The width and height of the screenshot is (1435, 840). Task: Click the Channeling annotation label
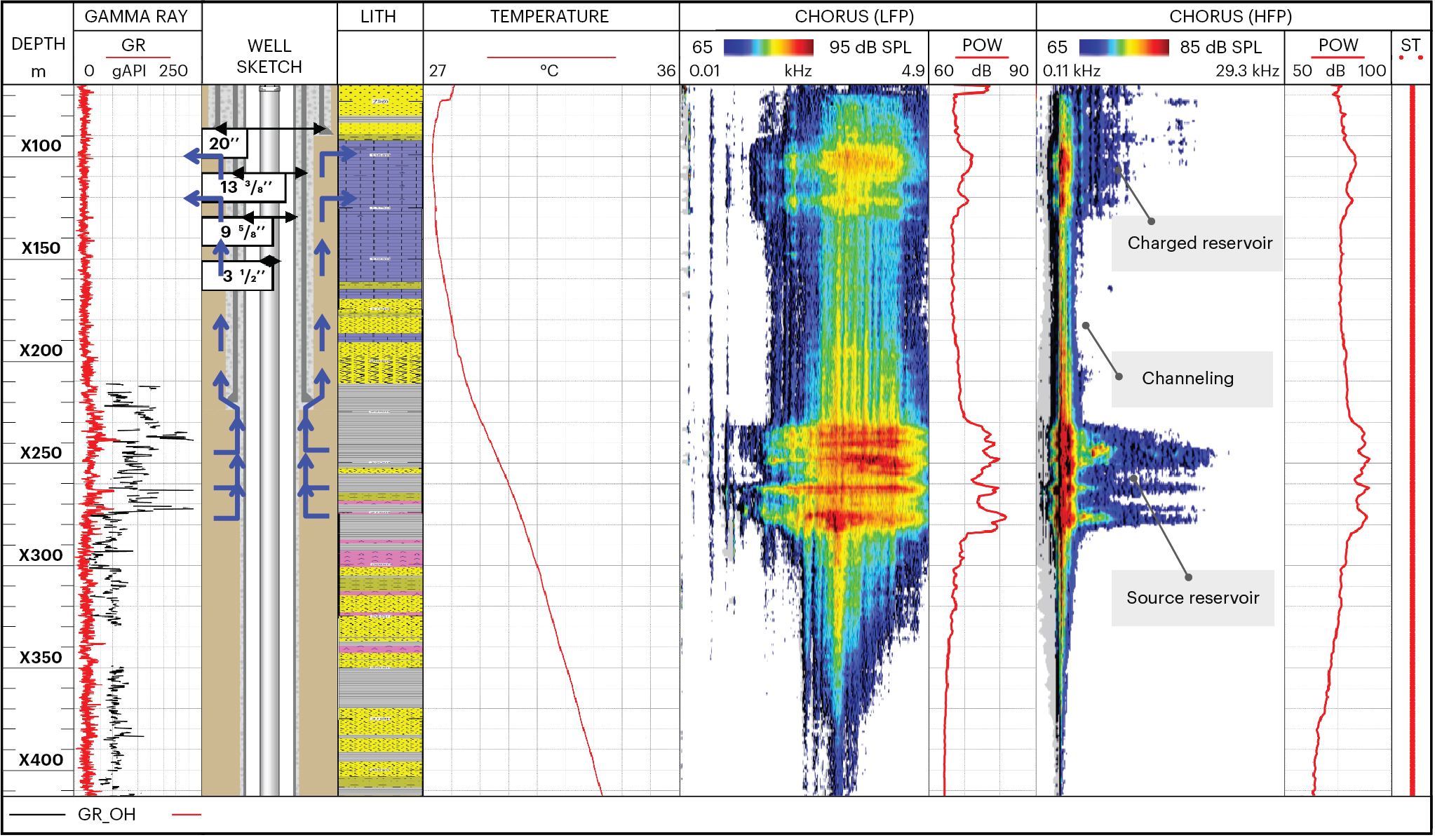(x=1187, y=379)
